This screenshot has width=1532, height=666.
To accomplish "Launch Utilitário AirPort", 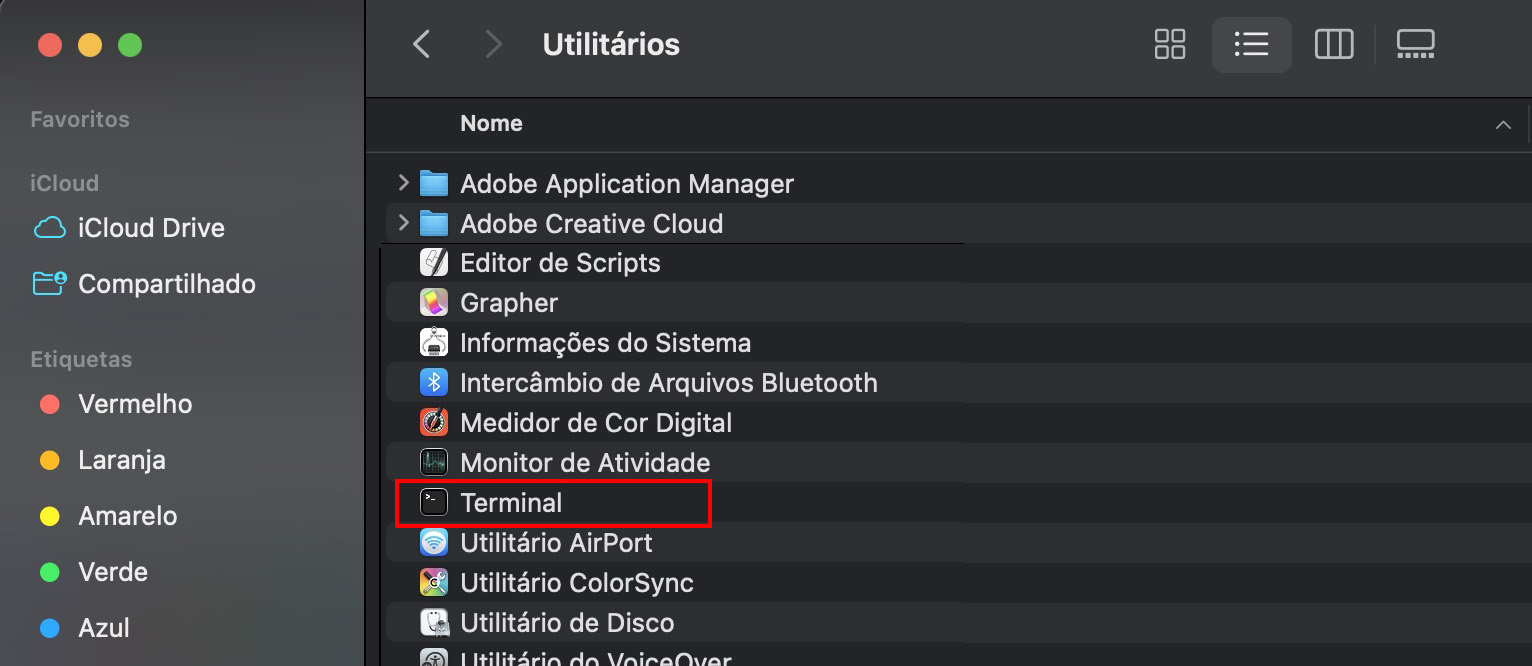I will [x=556, y=542].
